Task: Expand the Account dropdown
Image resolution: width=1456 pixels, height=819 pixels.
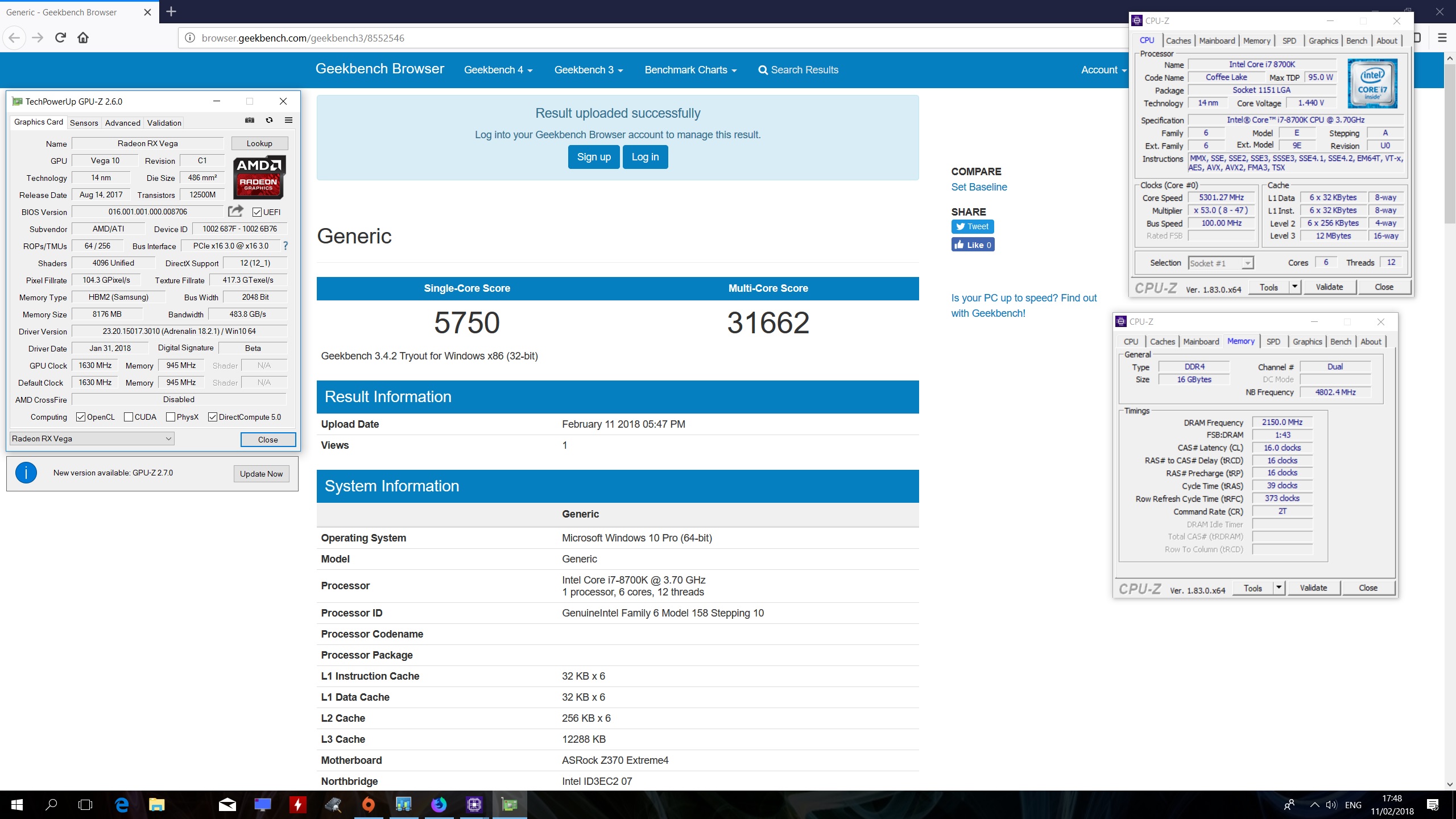Action: coord(1103,70)
